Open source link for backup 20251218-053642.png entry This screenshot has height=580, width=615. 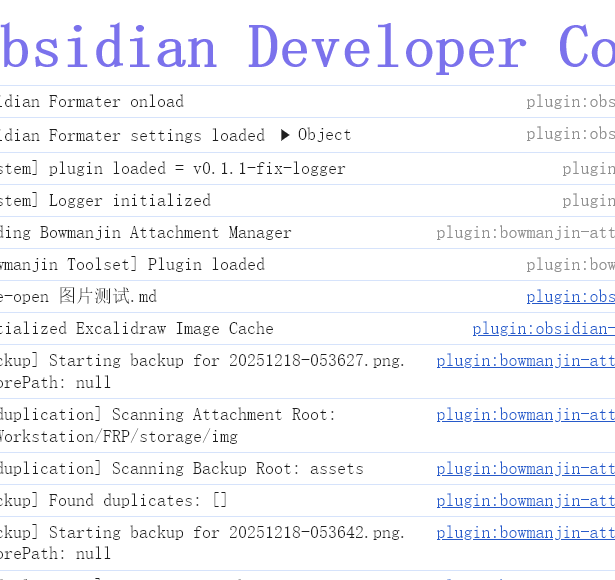(x=525, y=533)
